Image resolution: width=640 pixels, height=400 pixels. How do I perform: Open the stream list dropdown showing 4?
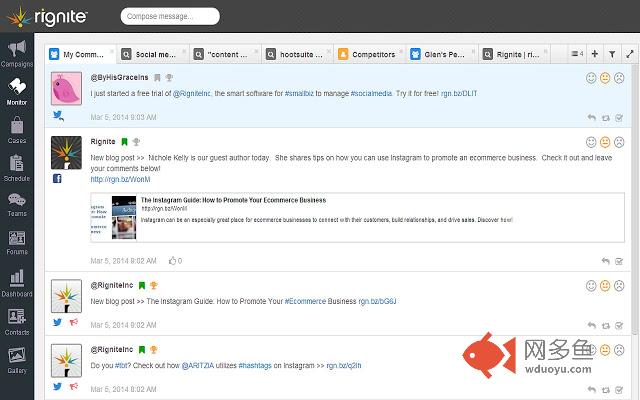click(577, 53)
